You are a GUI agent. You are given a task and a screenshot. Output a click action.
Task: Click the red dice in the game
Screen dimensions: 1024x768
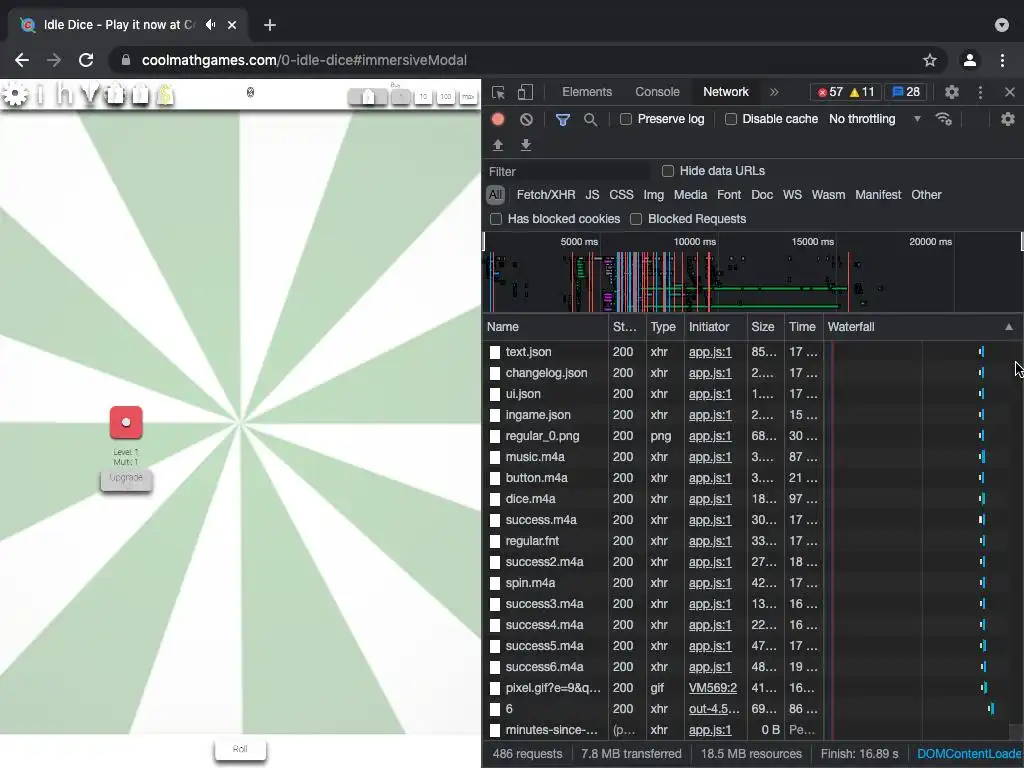click(x=126, y=423)
